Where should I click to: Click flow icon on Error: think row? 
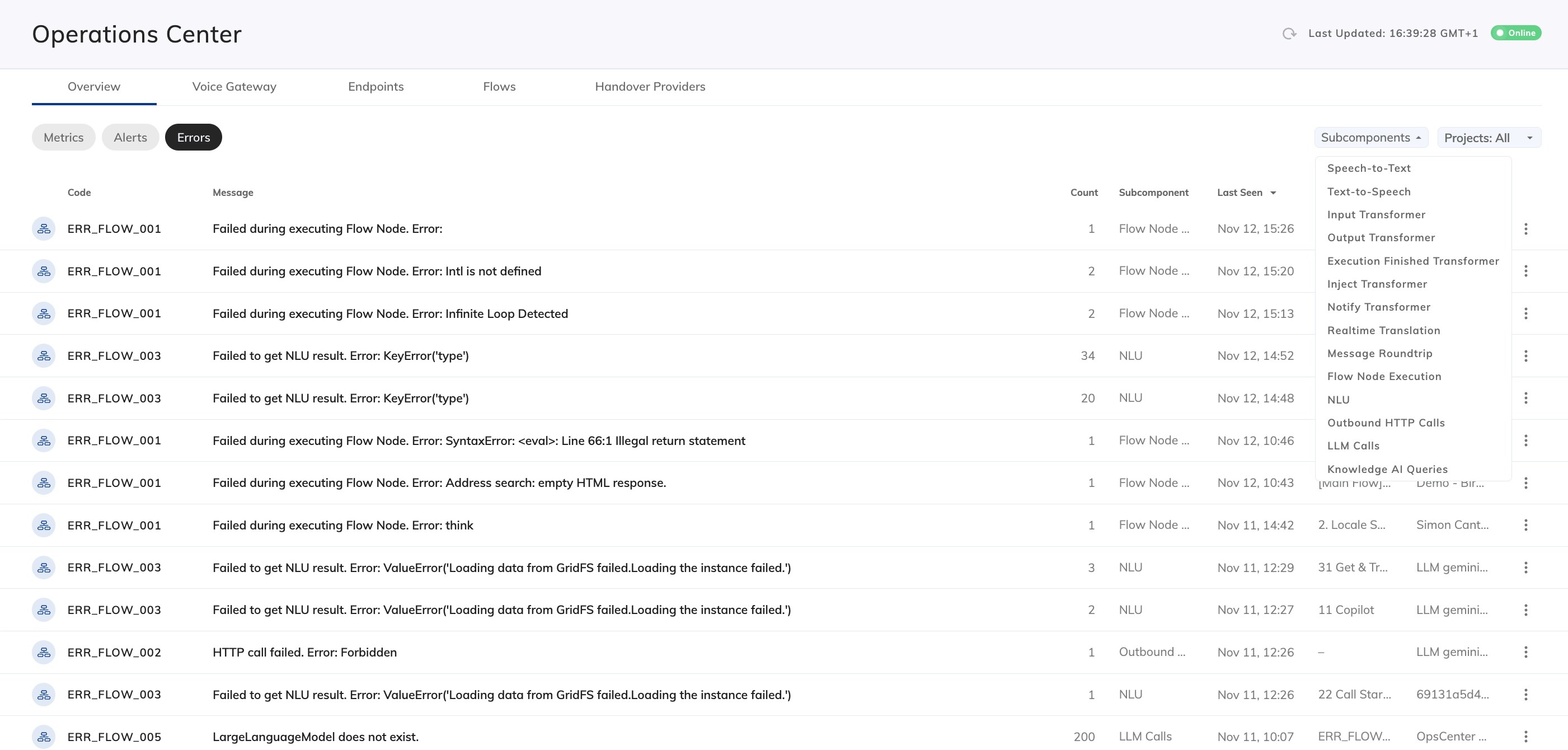pyautogui.click(x=44, y=525)
